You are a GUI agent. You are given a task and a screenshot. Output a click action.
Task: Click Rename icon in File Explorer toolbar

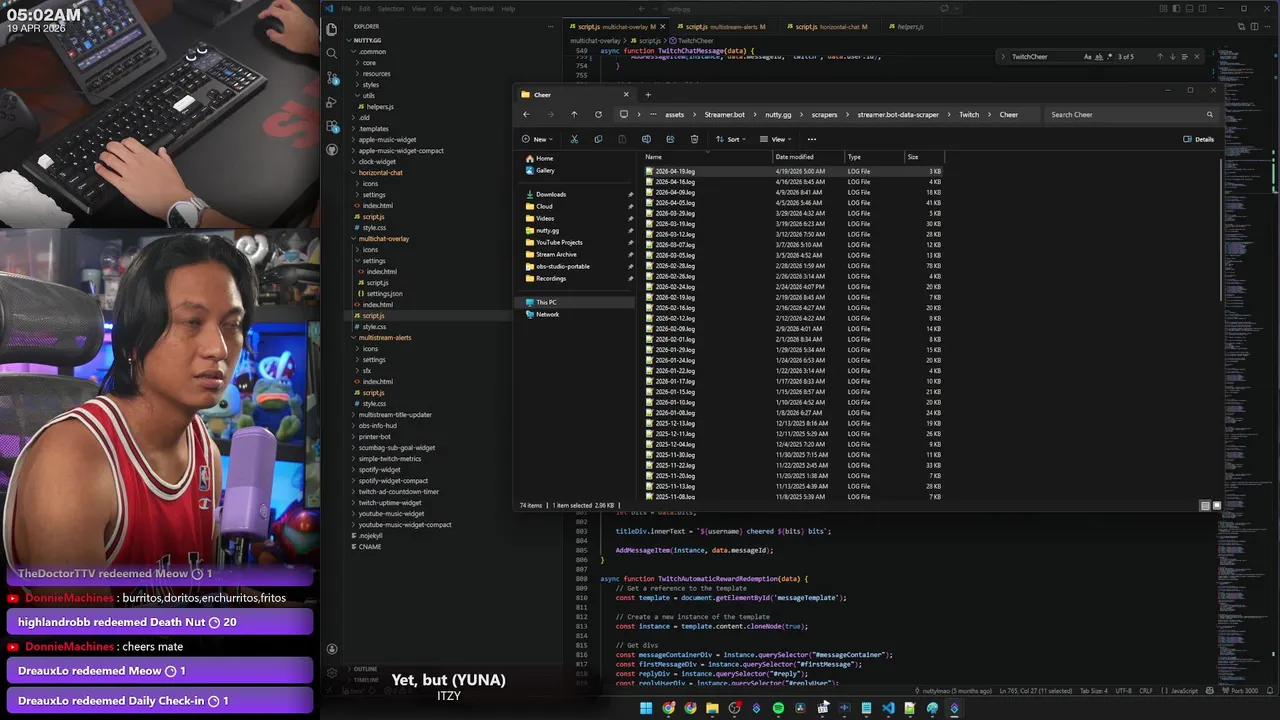pyautogui.click(x=646, y=139)
